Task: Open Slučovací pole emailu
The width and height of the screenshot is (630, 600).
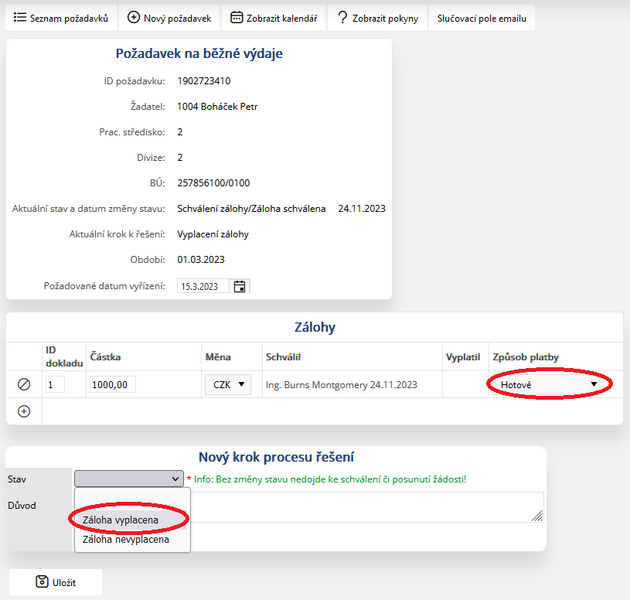Action: [x=482, y=18]
